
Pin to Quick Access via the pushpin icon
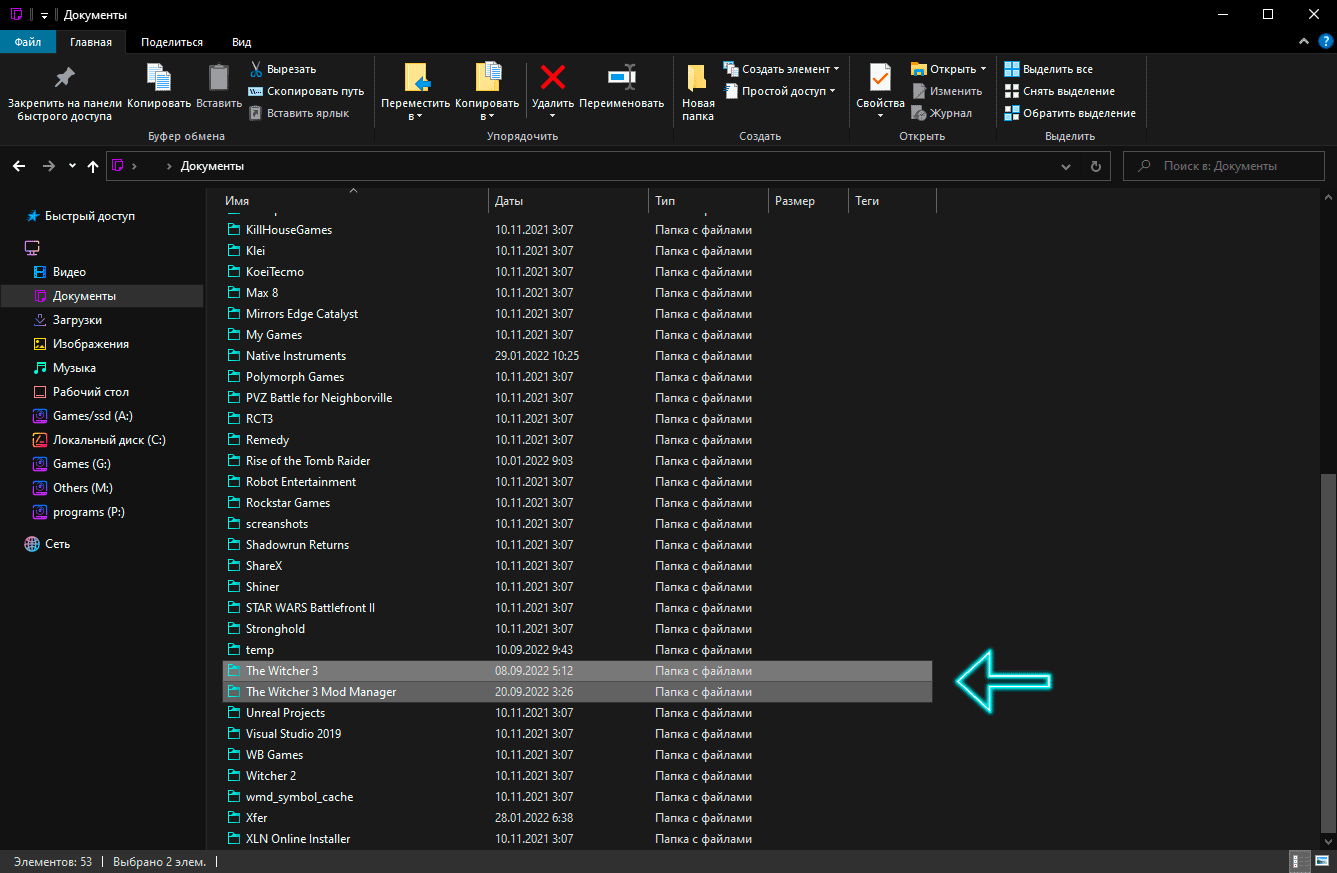64,77
